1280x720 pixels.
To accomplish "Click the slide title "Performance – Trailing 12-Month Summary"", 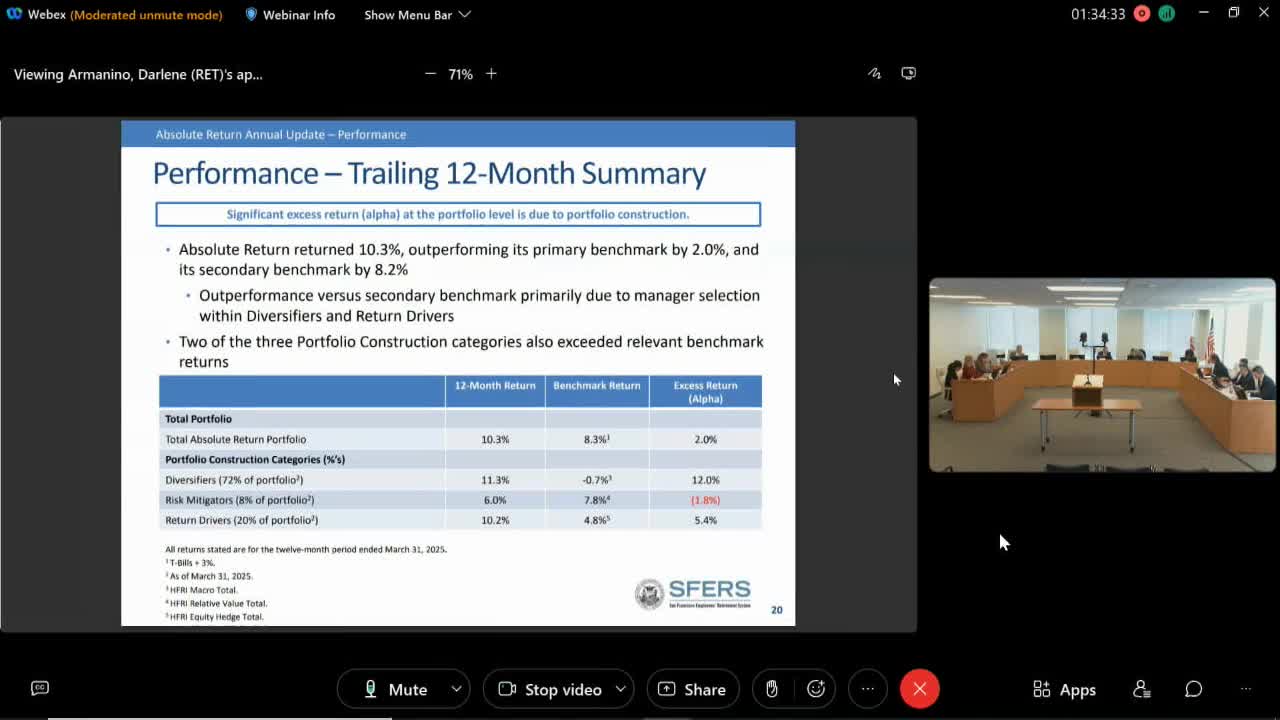I will point(429,173).
